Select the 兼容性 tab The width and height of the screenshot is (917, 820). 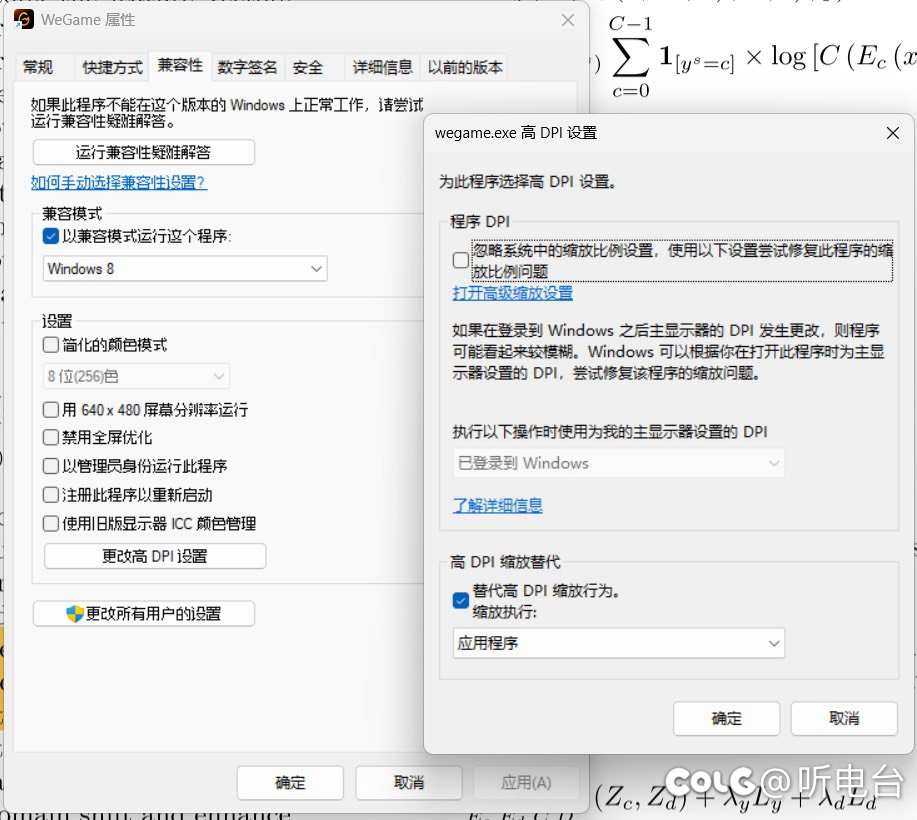click(180, 65)
